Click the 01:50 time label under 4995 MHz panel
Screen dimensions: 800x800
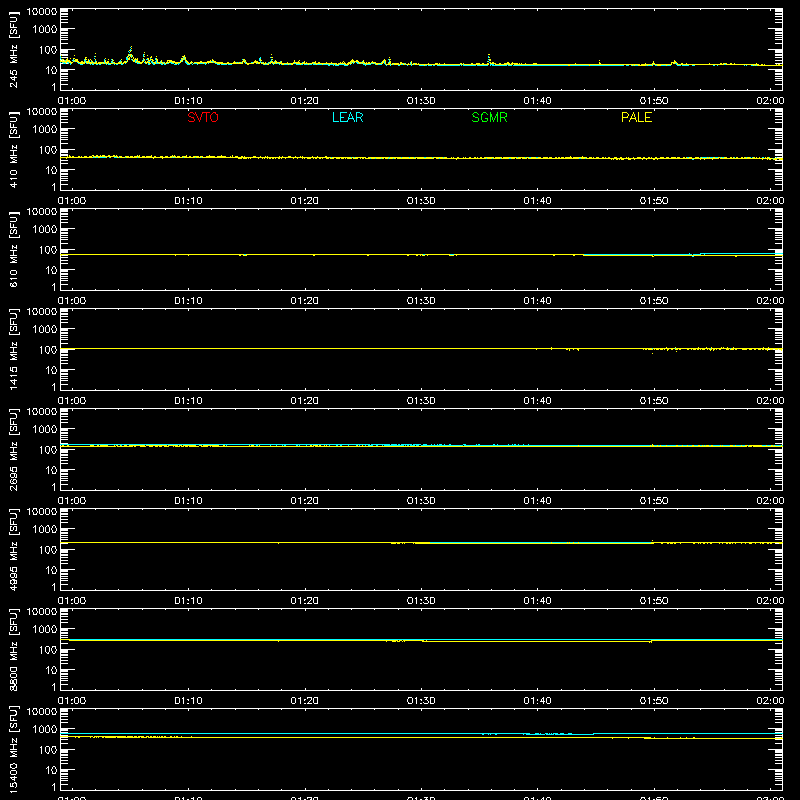[x=654, y=601]
